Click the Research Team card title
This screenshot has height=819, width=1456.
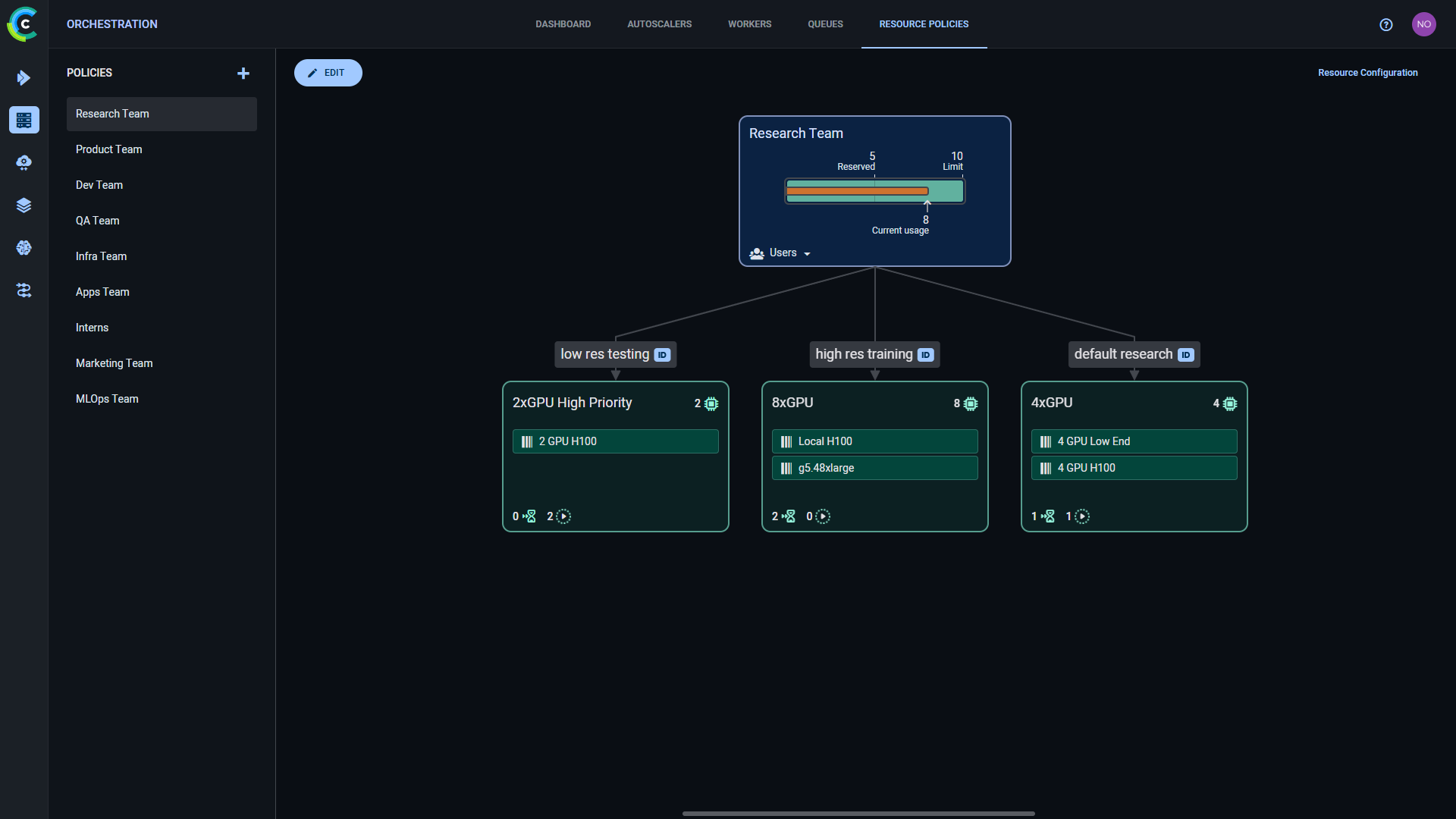[795, 133]
